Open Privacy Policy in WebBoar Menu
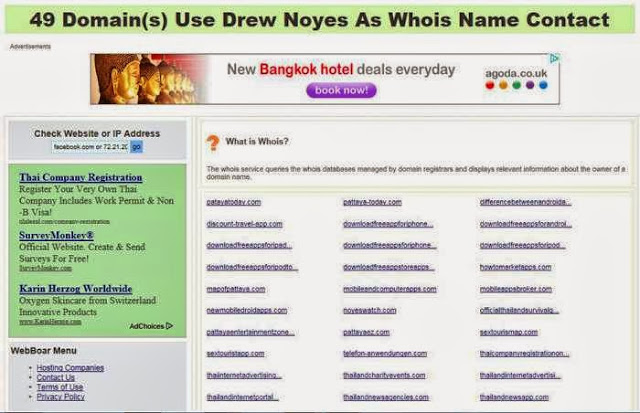 pyautogui.click(x=60, y=397)
